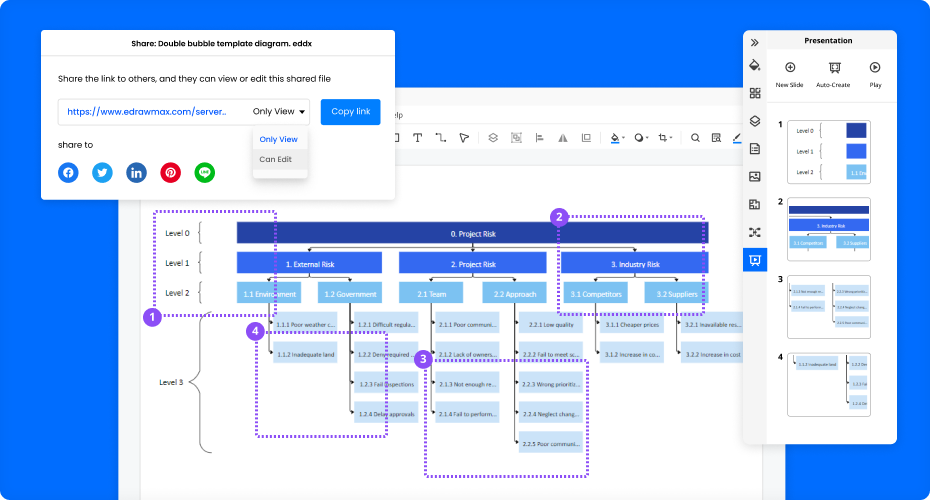Collapse the right panel with double chevron
The height and width of the screenshot is (500, 930).
(755, 42)
